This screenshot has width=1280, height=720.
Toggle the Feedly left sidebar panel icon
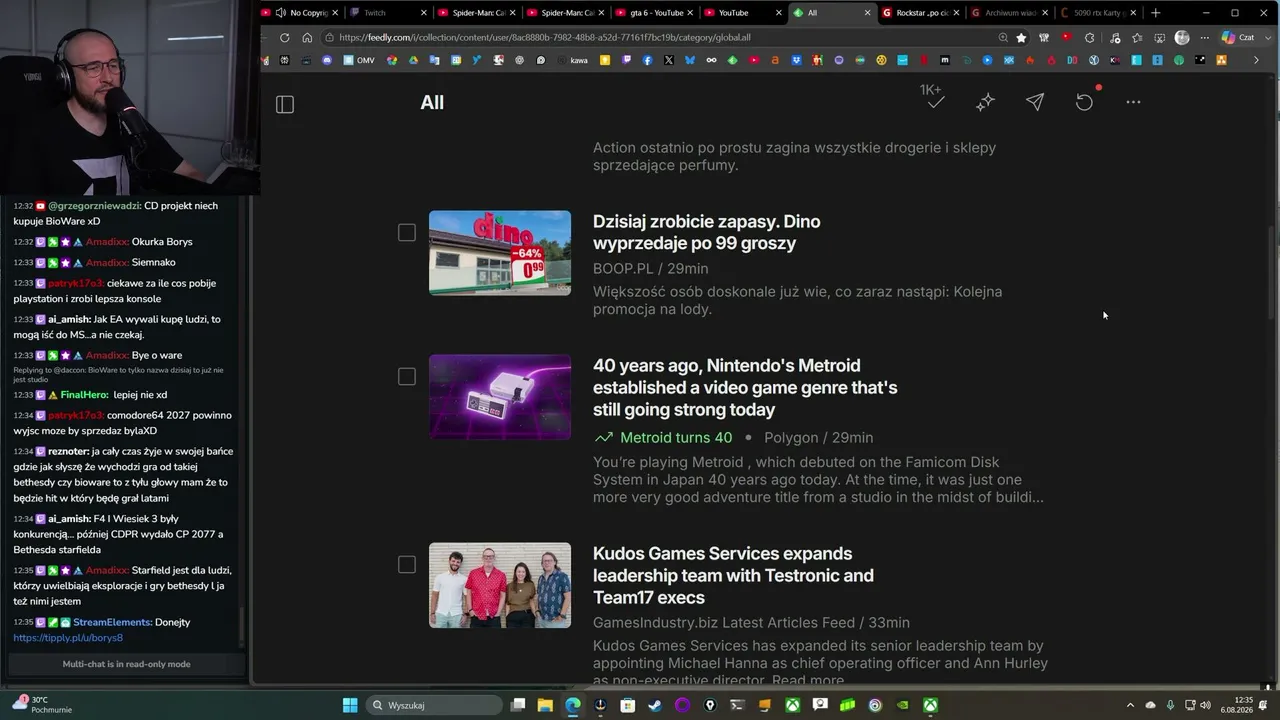[285, 104]
